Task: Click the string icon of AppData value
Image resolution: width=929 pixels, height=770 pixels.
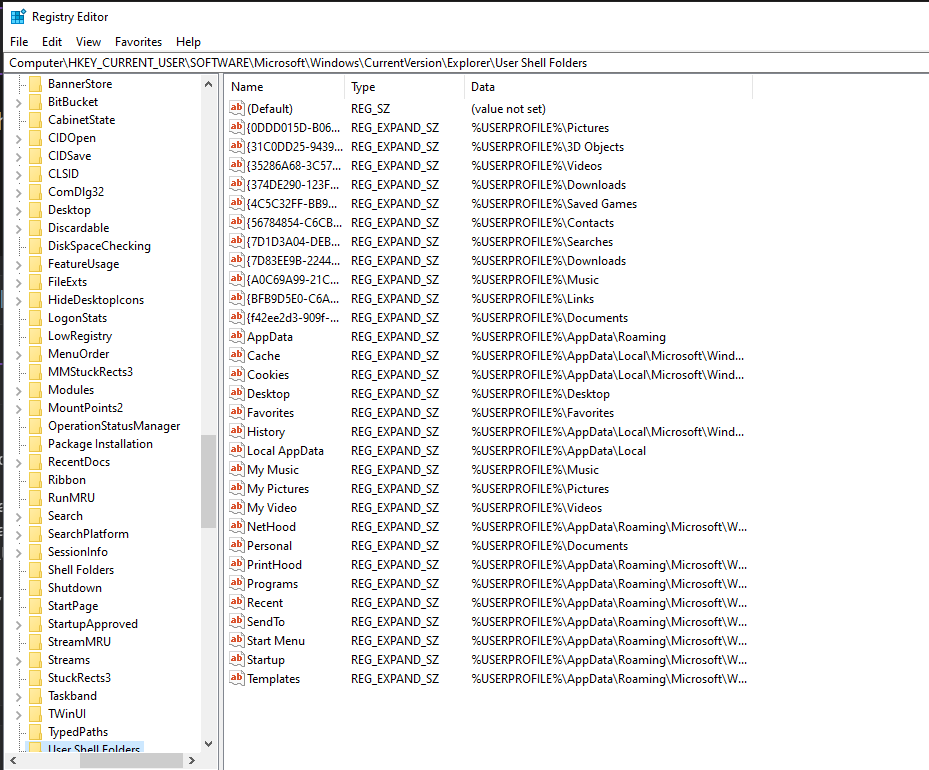Action: (x=237, y=336)
